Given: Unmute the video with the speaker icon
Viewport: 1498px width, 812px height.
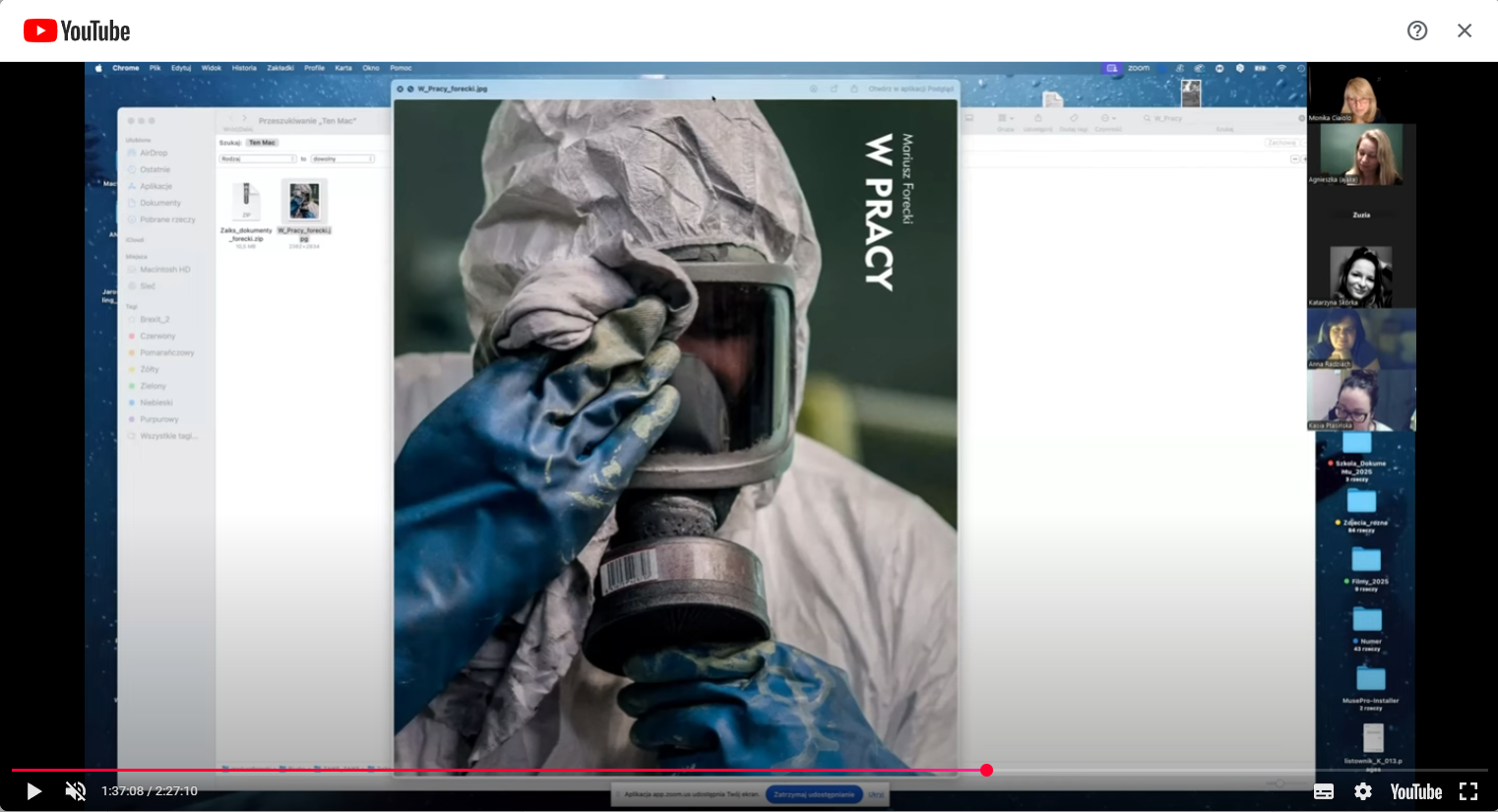Looking at the screenshot, I should tap(76, 791).
